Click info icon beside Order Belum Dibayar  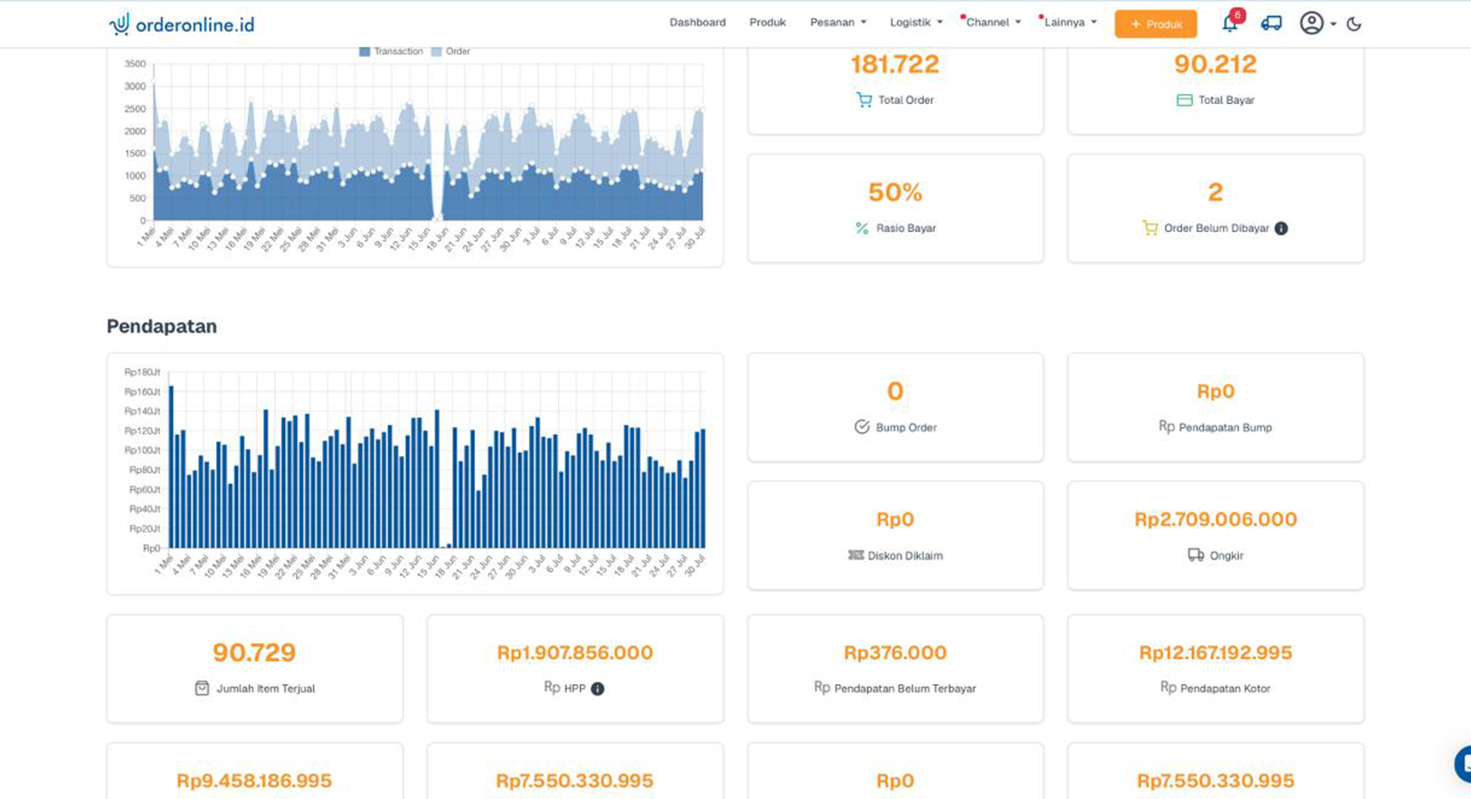point(1281,228)
